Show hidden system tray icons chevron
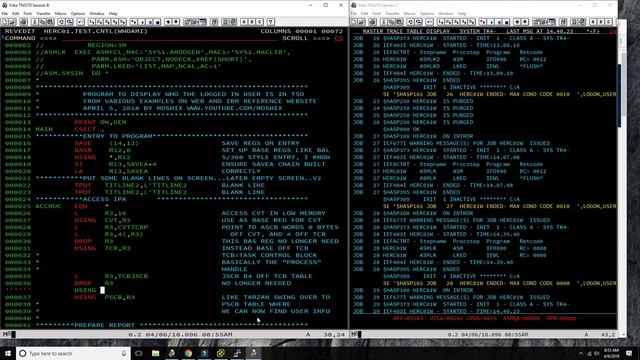The height and width of the screenshot is (360, 640). (581, 353)
